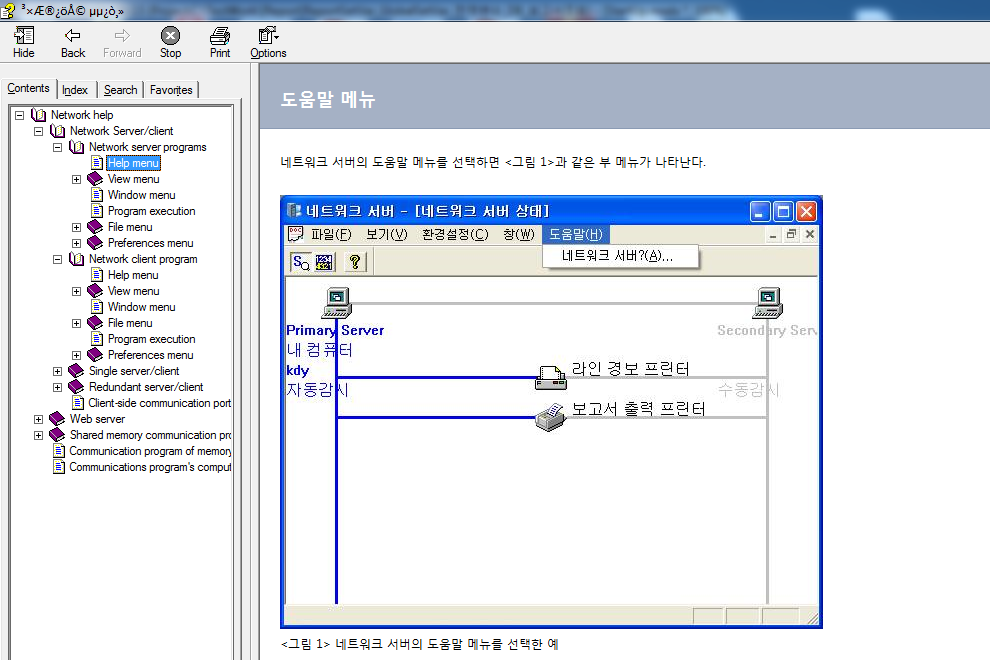This screenshot has width=990, height=660.
Task: Select Window menu under Network server programs
Action: point(141,195)
